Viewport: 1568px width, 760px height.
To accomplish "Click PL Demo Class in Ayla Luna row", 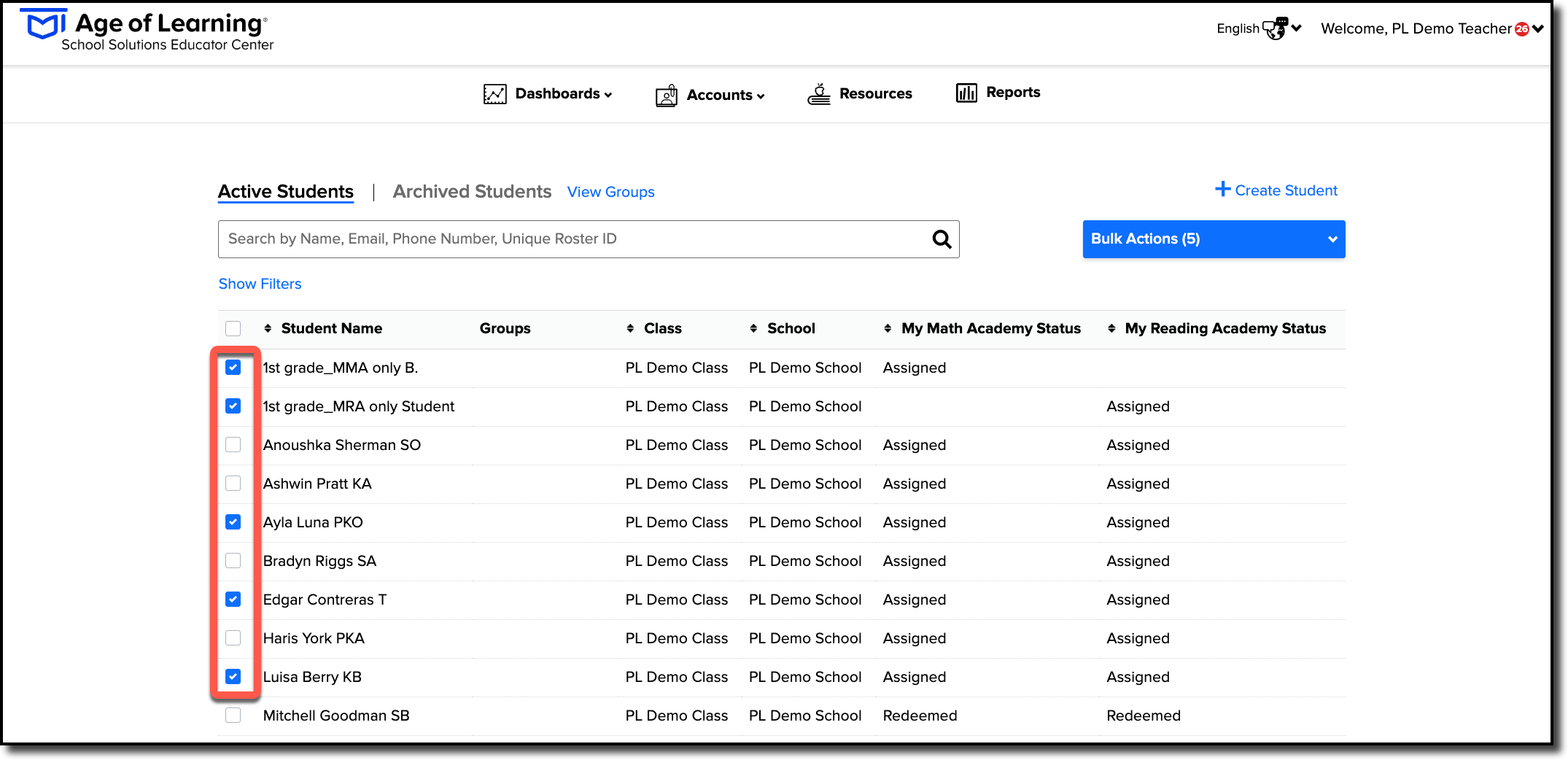I will (676, 522).
